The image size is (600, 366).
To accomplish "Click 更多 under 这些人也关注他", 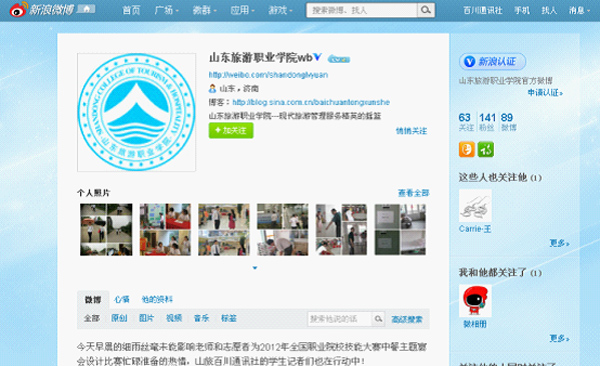I will 559,243.
